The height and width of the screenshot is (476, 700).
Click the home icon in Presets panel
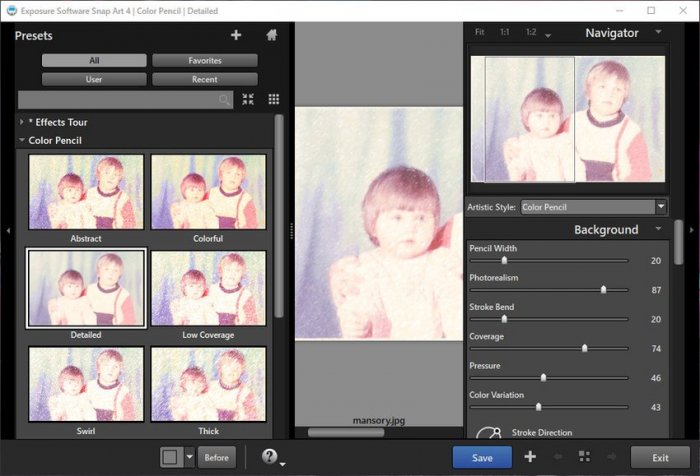point(271,35)
